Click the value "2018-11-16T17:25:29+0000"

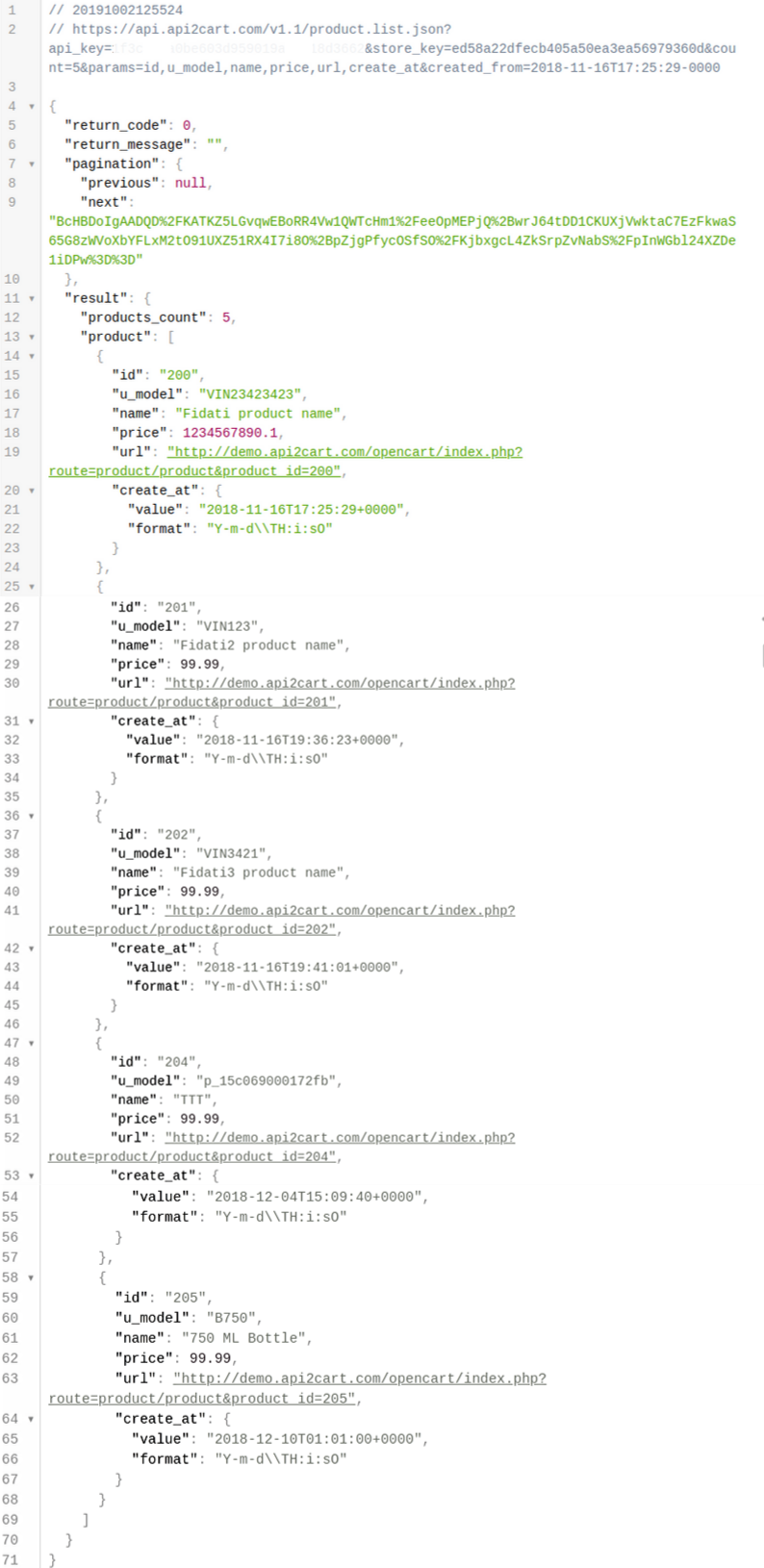[303, 510]
